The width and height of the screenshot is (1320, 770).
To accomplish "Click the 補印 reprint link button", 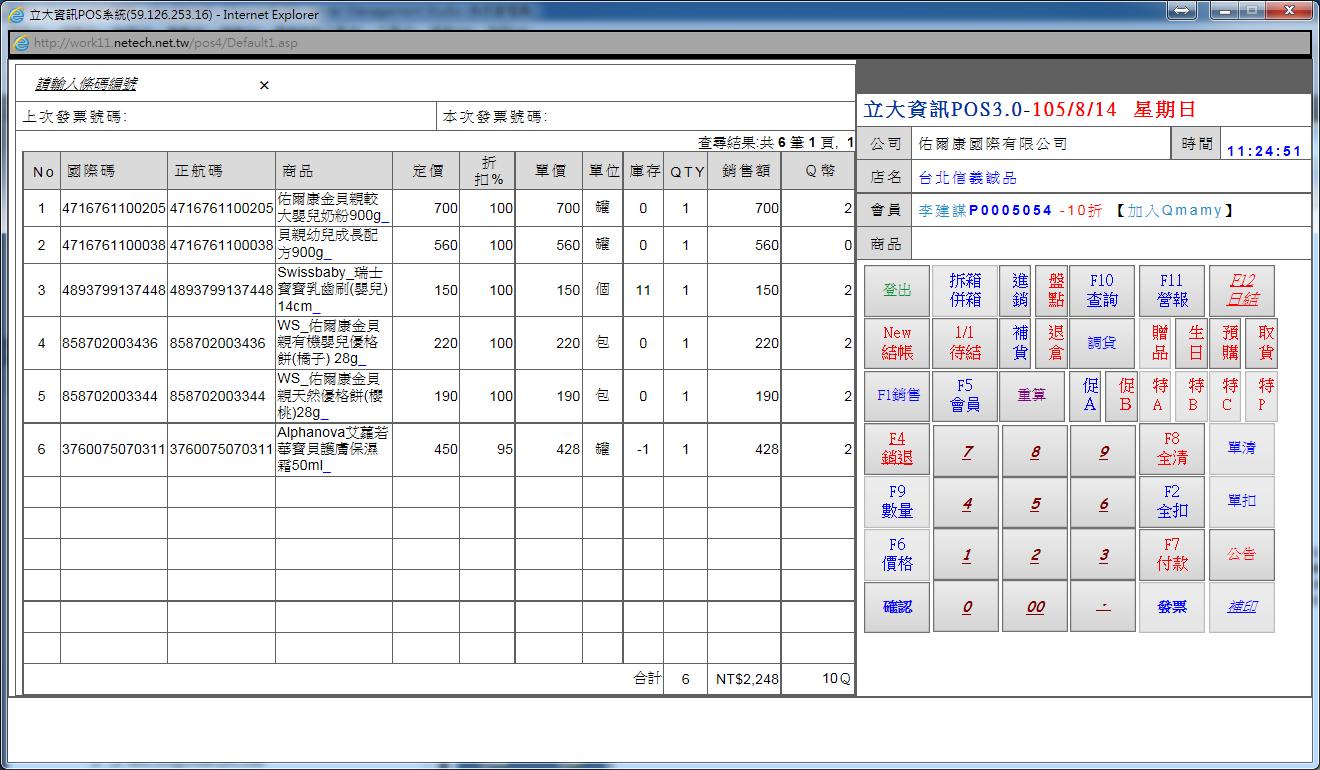I will (x=1242, y=607).
